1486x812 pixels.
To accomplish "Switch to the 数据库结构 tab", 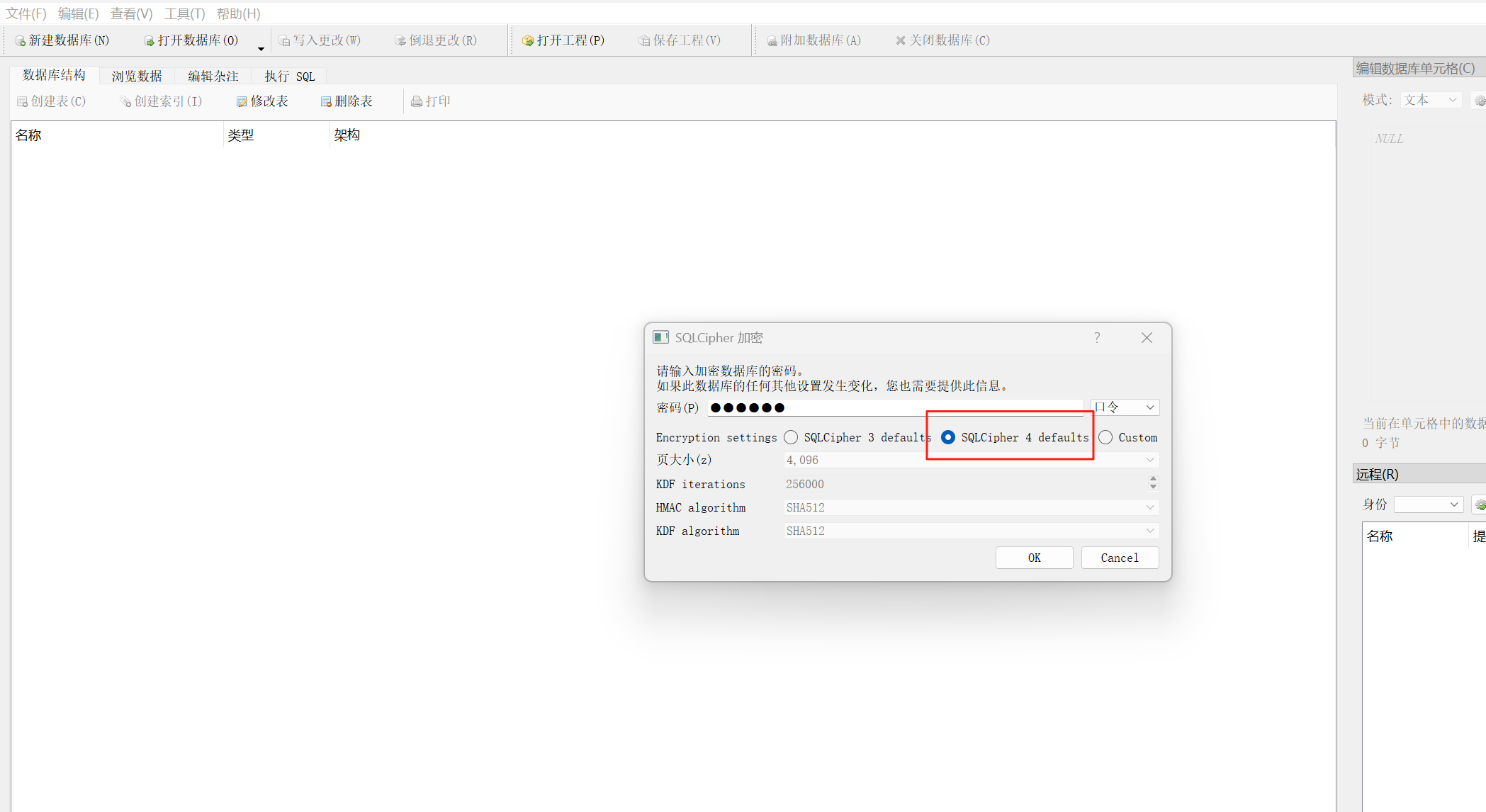I will (54, 75).
